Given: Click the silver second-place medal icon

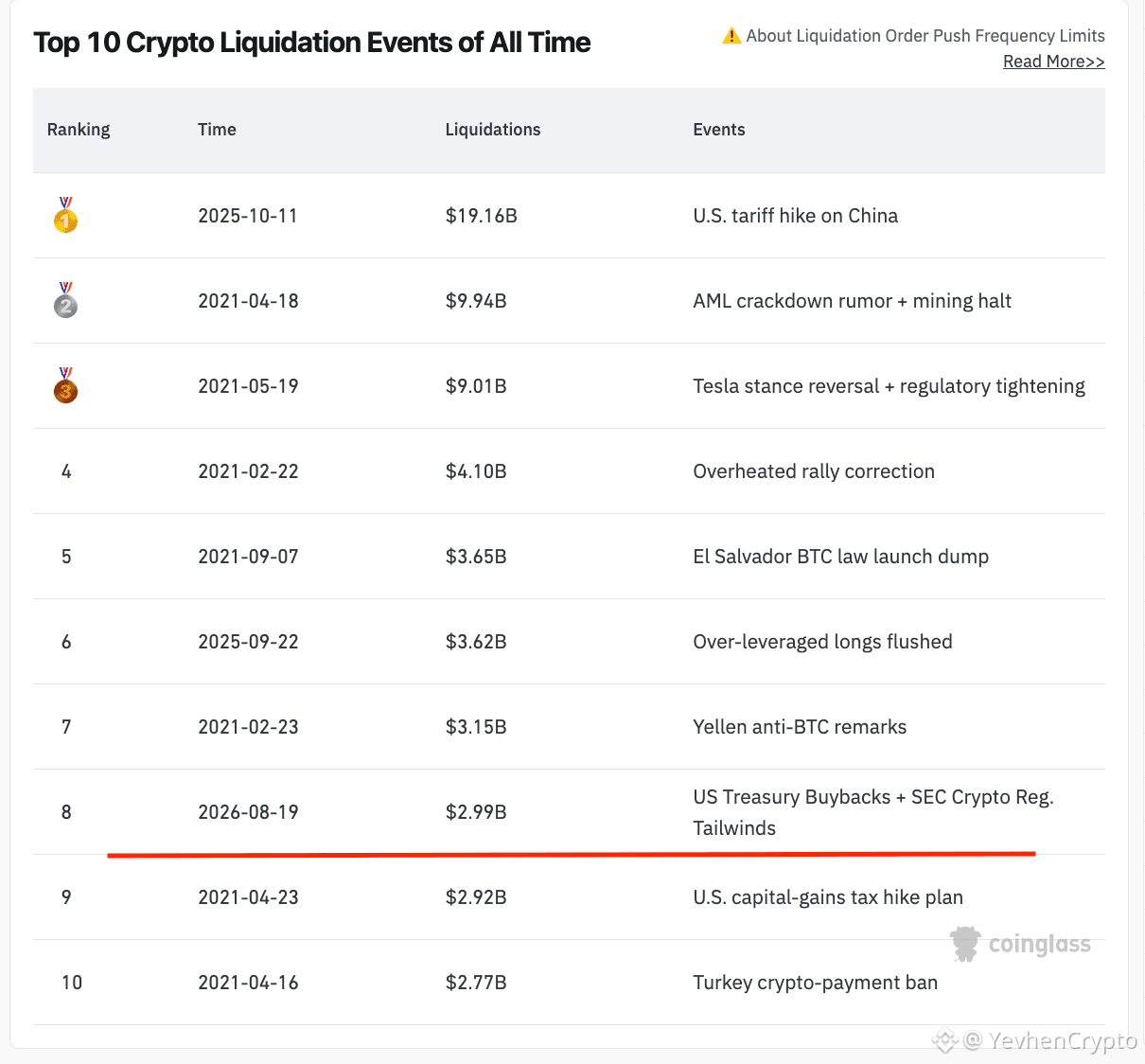Looking at the screenshot, I should pyautogui.click(x=65, y=300).
